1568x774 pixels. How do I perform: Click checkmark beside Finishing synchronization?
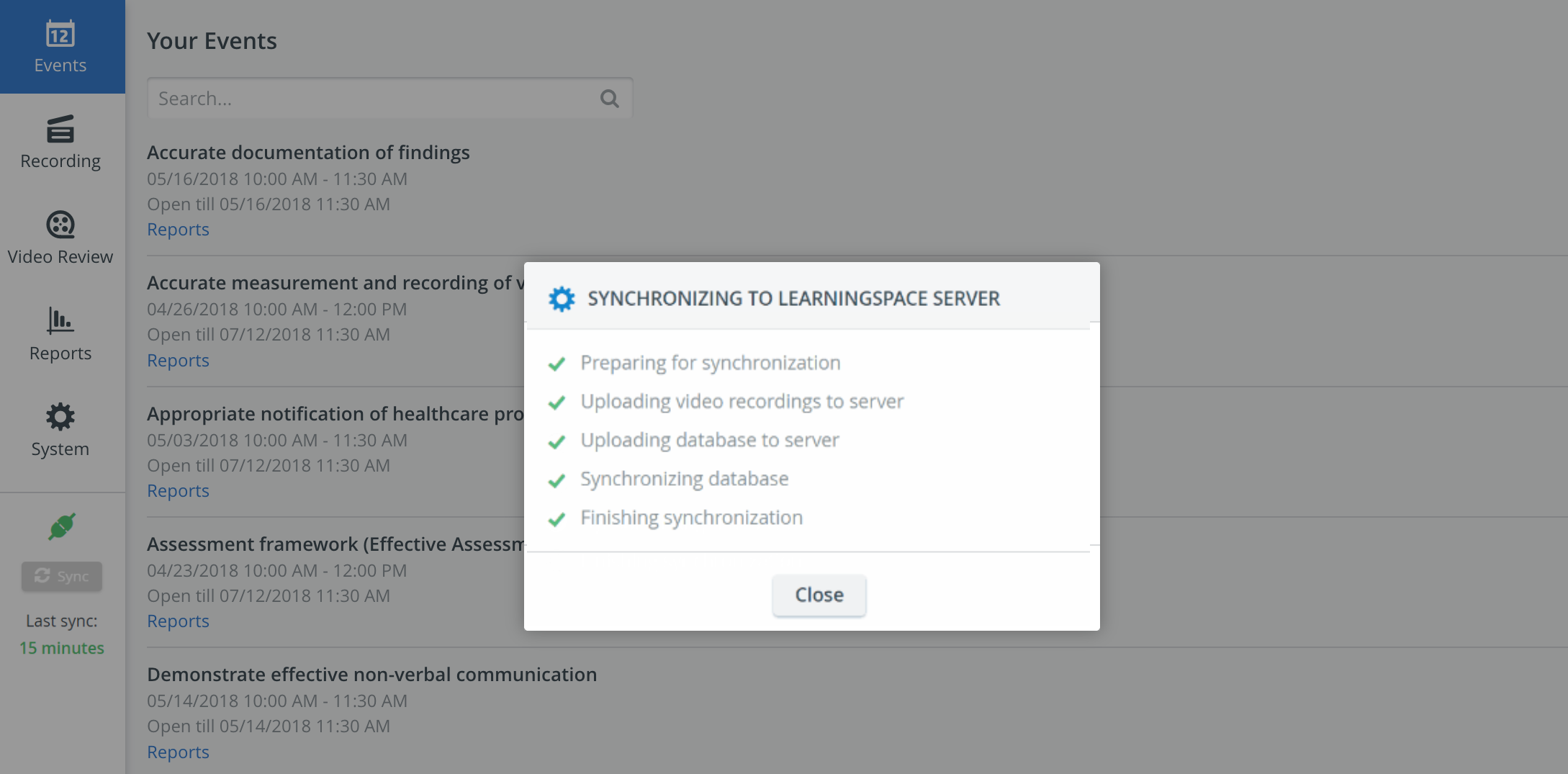point(557,518)
